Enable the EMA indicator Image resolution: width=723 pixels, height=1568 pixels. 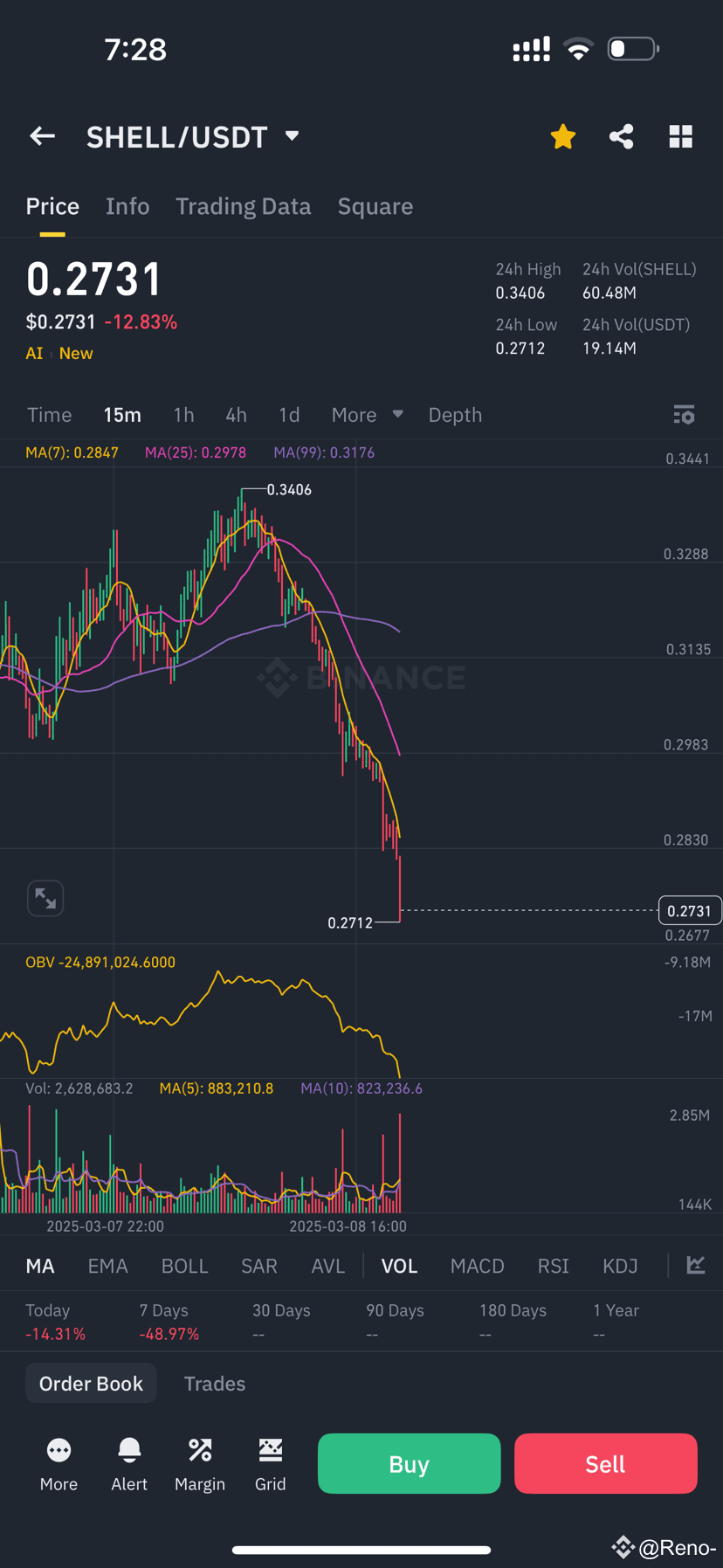tap(108, 1266)
